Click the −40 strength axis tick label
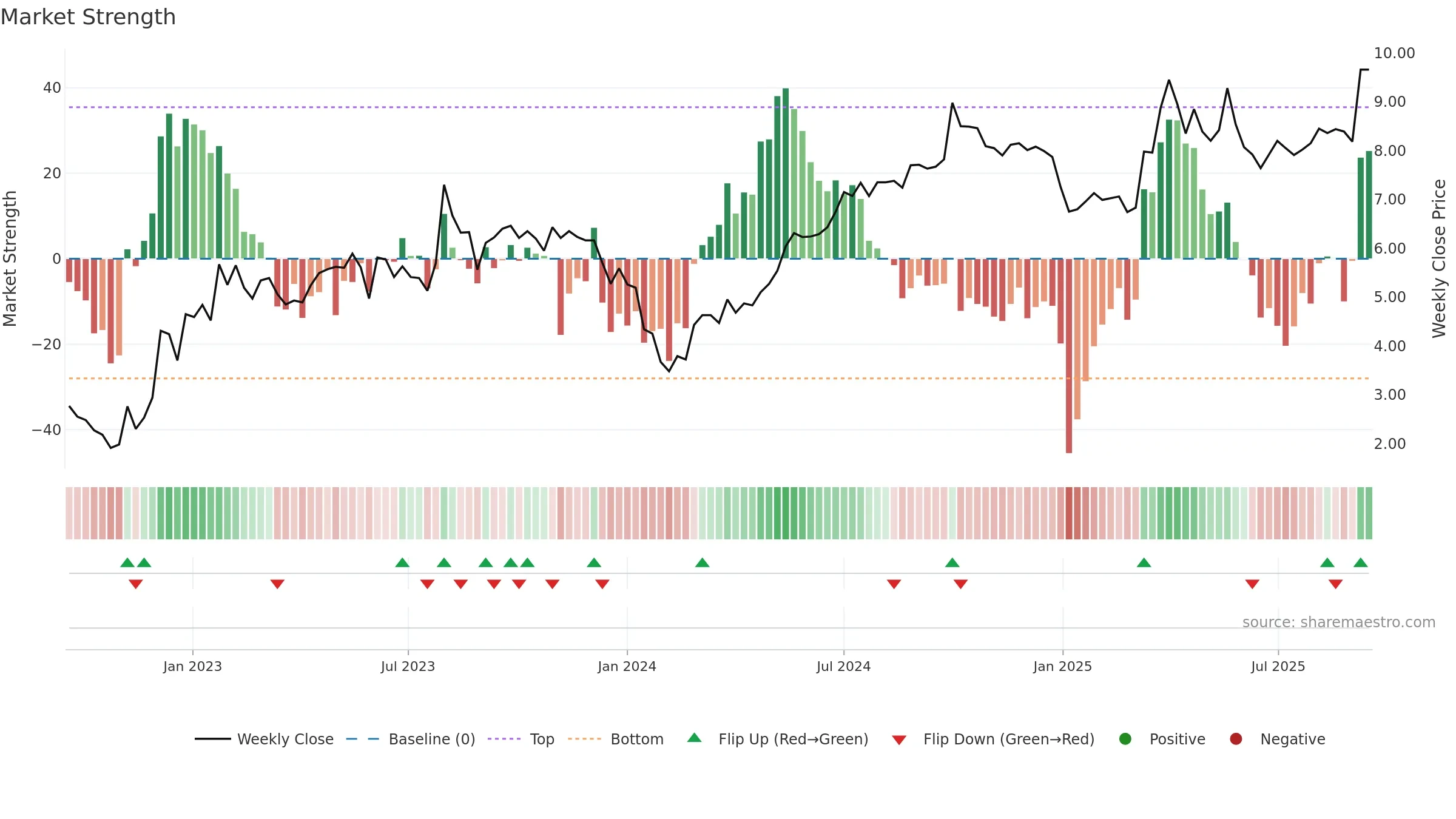Image resolution: width=1456 pixels, height=819 pixels. 47,430
